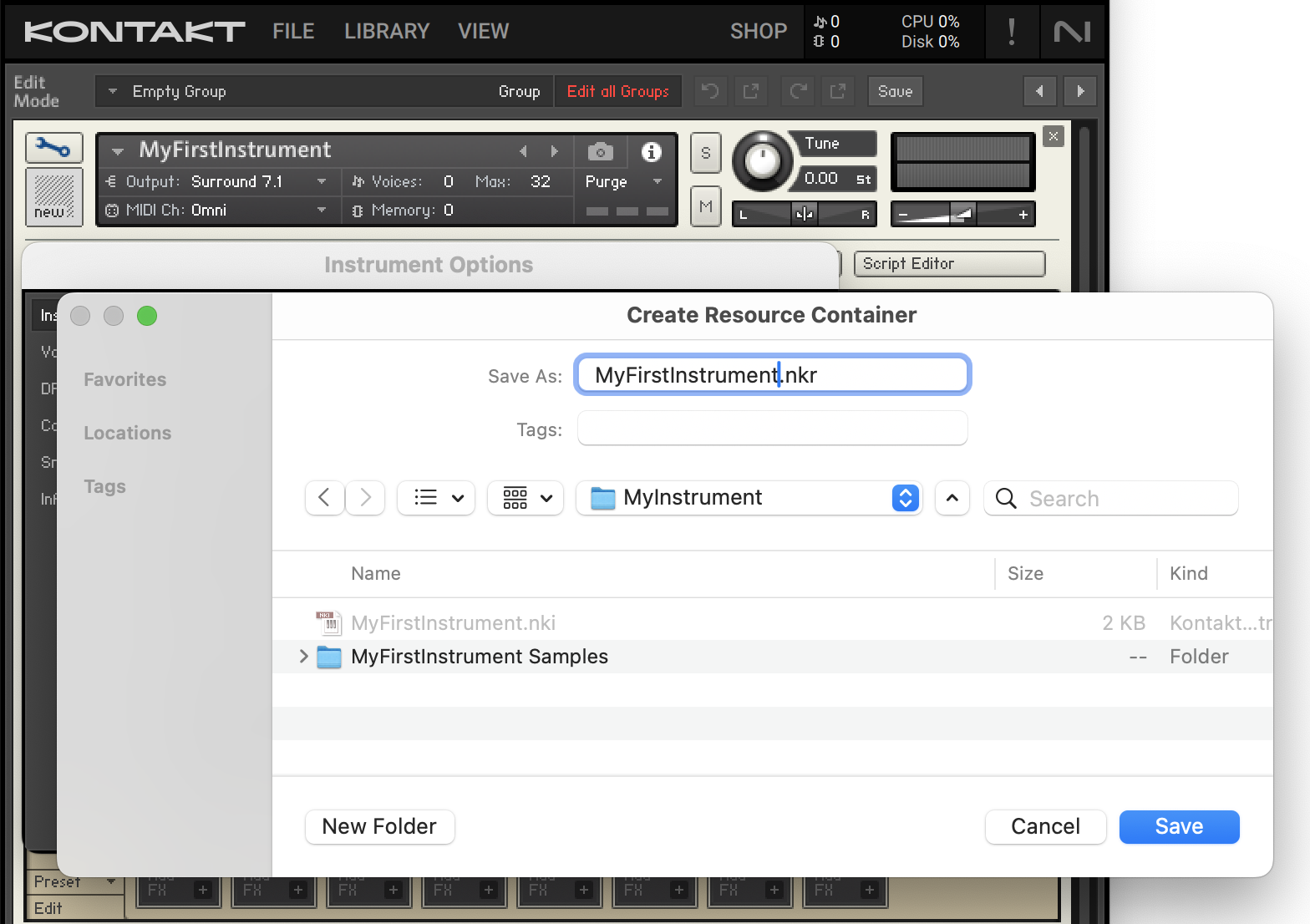Select previous preset arrow beside instrument name
The image size is (1310, 924).
pos(524,151)
